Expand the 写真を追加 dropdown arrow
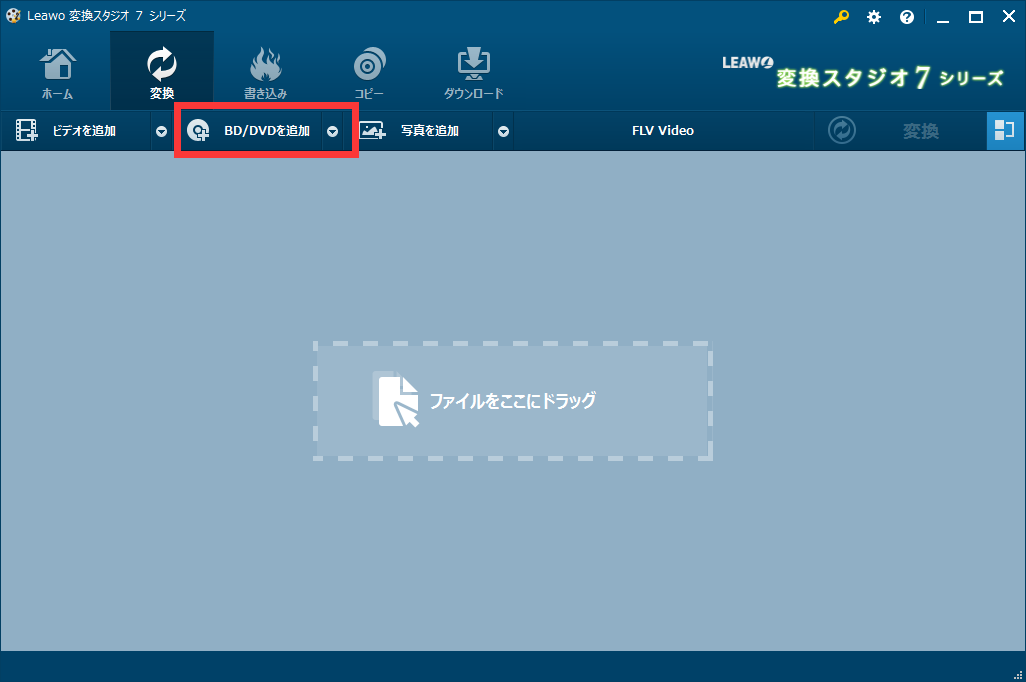This screenshot has height=682, width=1026. tap(504, 131)
